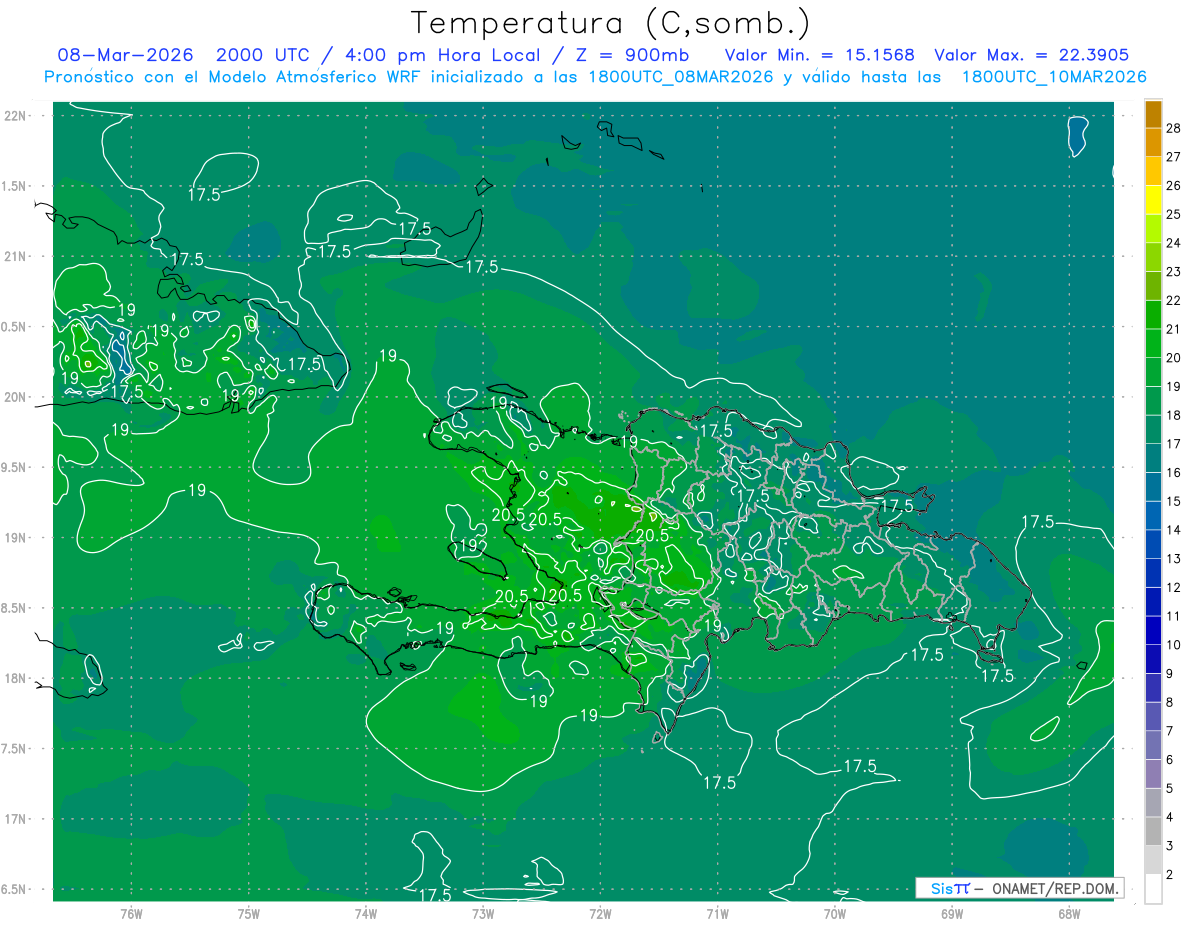
Task: Click the '15' value in the color legend
Action: click(1174, 501)
